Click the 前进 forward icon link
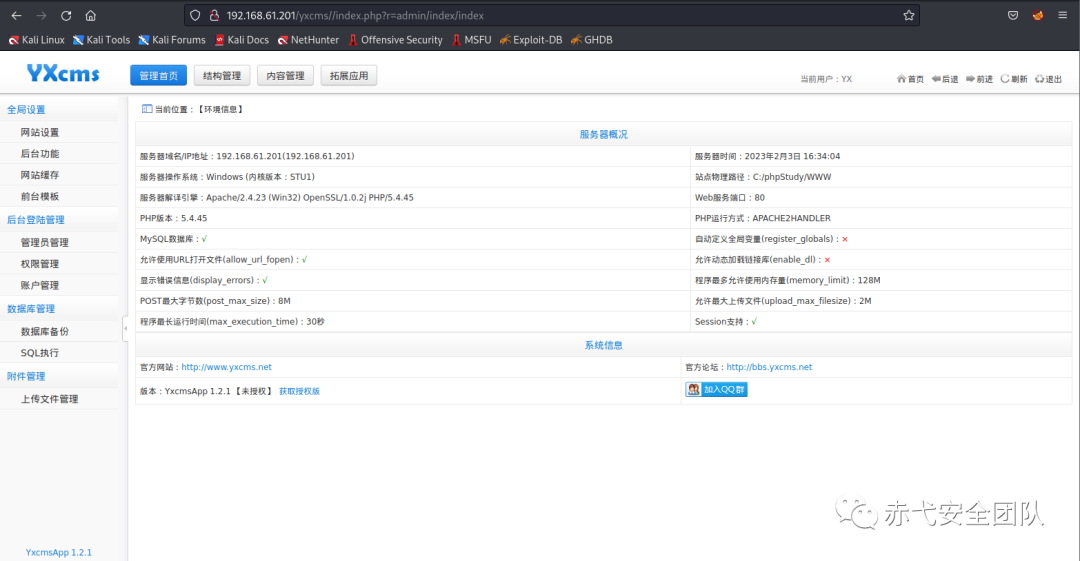This screenshot has width=1080, height=561. [x=979, y=79]
